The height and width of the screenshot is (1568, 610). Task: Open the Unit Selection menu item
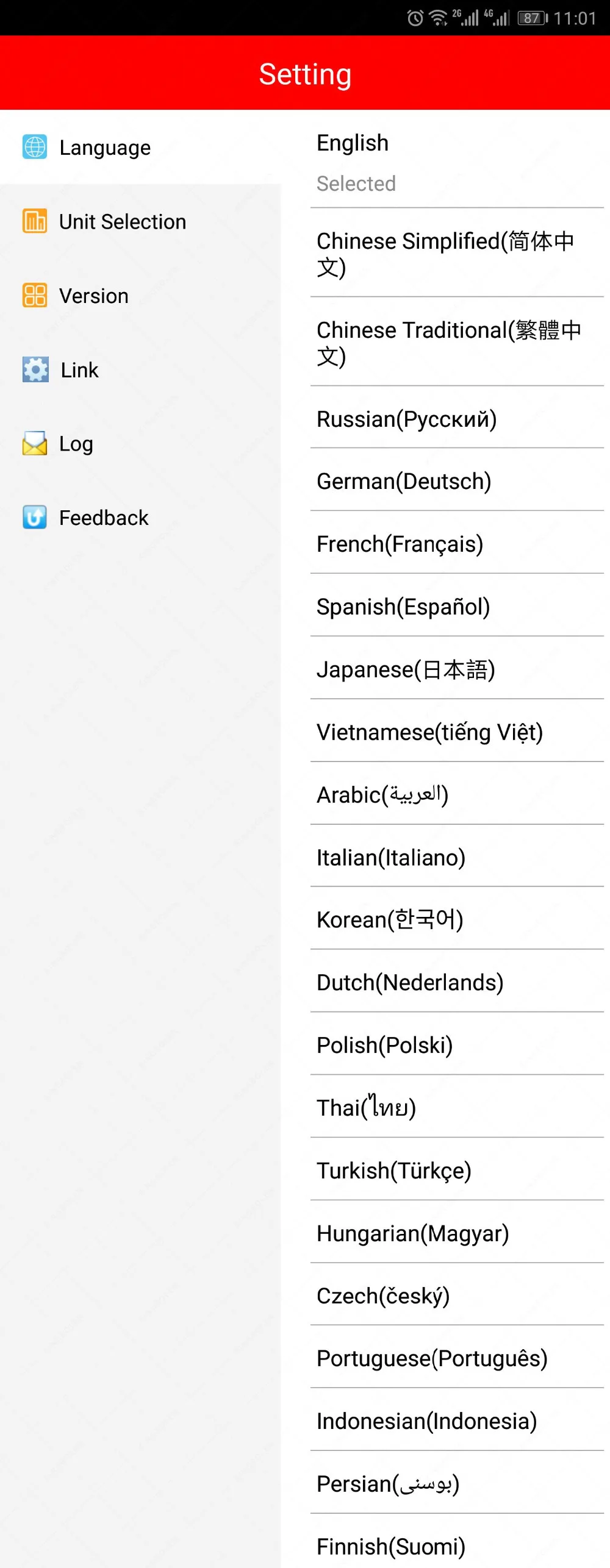[123, 222]
